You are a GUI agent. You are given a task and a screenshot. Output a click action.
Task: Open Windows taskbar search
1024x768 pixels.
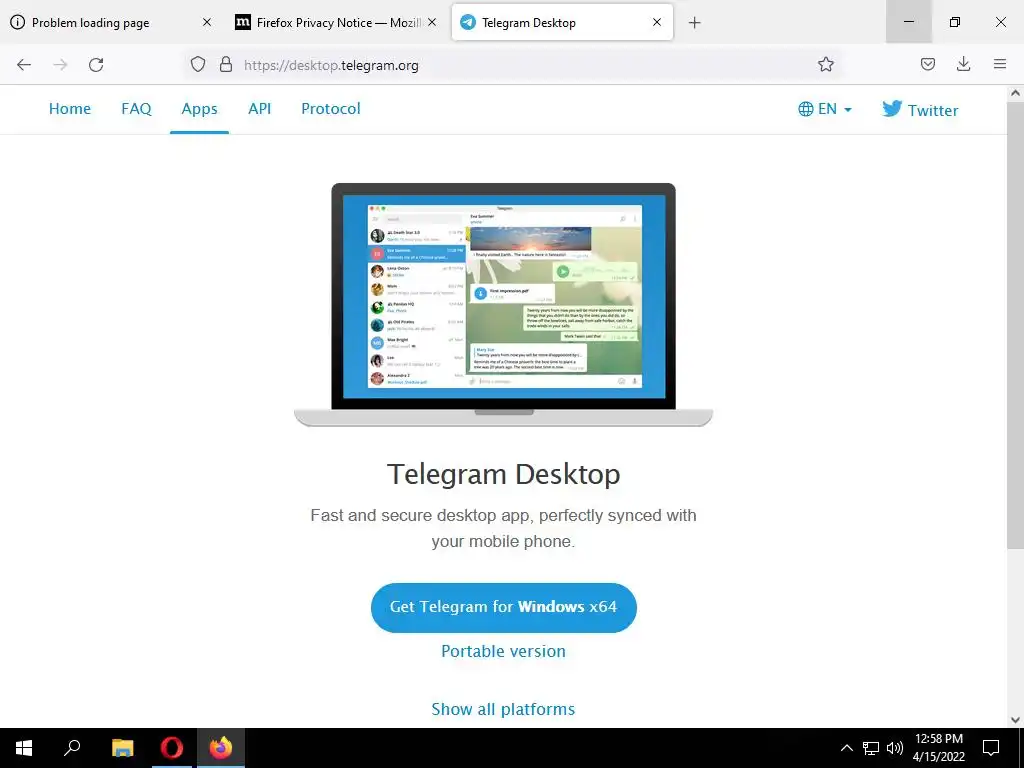(x=72, y=748)
